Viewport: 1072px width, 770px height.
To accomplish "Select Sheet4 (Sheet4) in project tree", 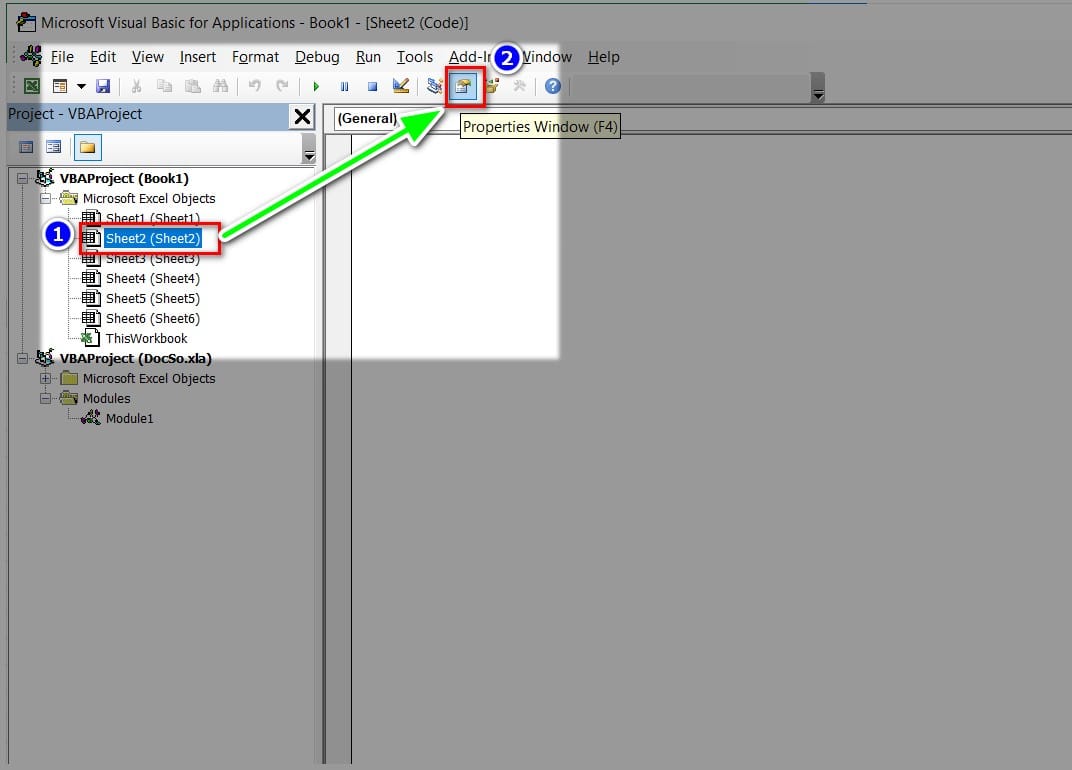I will point(152,278).
